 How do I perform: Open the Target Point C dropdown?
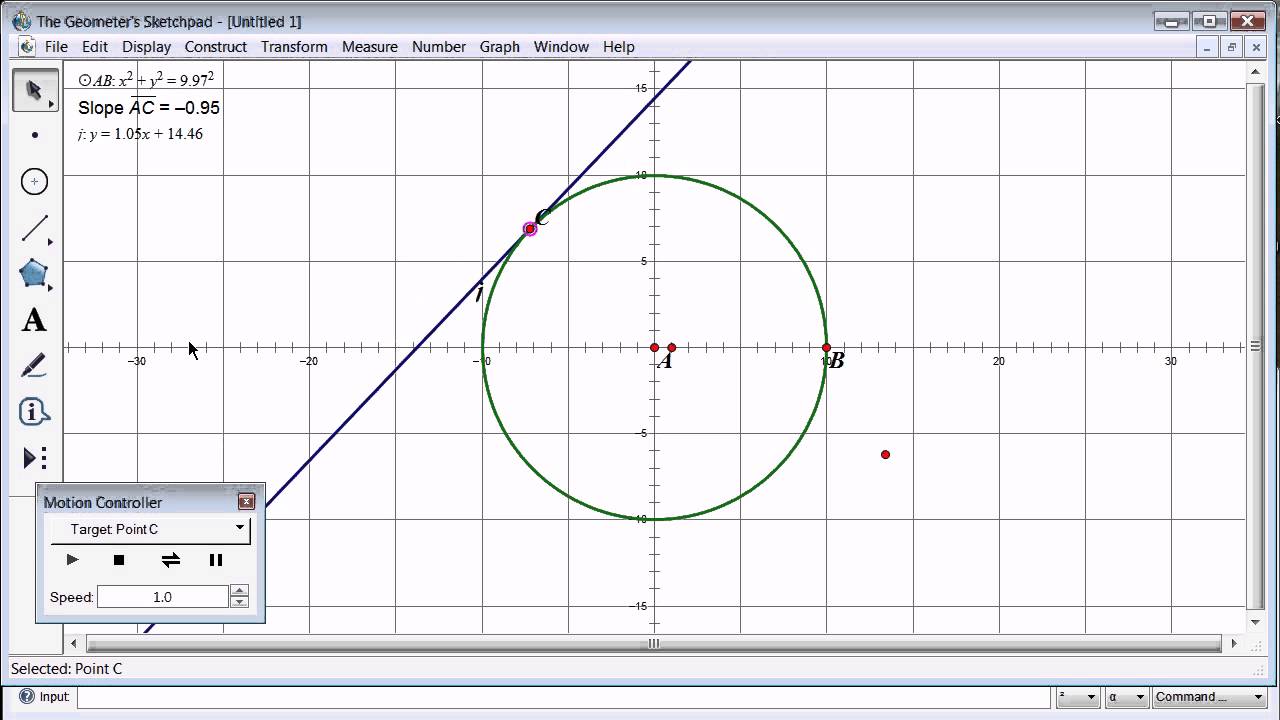[239, 529]
